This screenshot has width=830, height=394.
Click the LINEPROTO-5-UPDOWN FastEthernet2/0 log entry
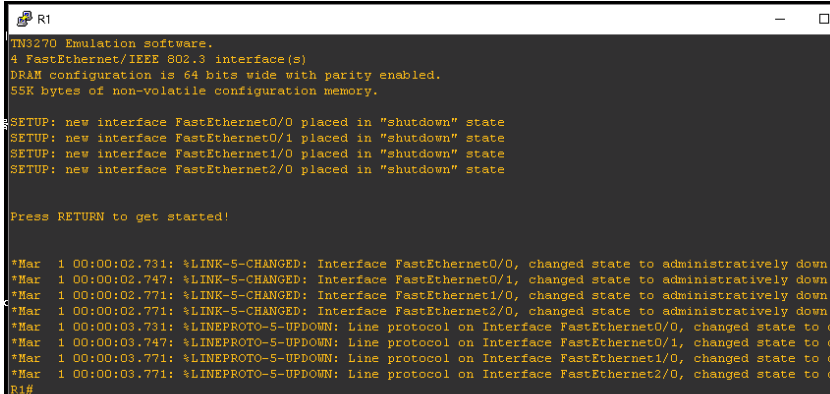pos(420,374)
